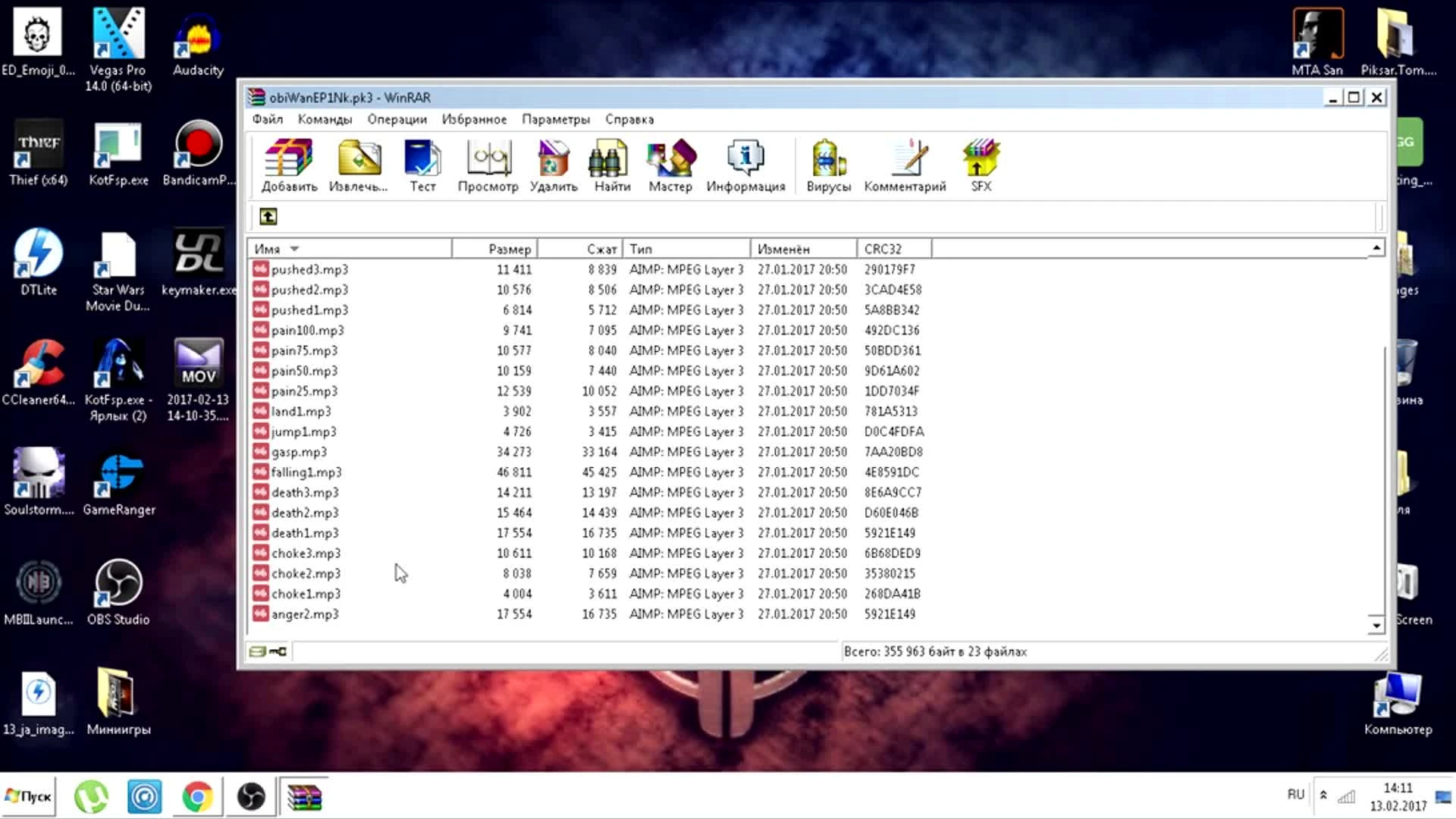
Task: Select the gasp.mp3 file row
Action: click(299, 452)
